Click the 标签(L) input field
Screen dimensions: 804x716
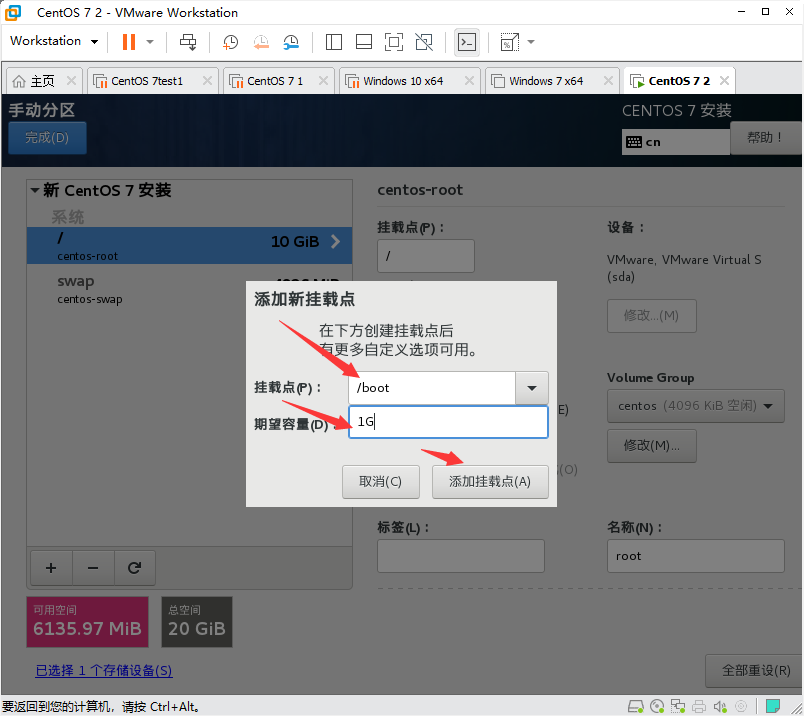(x=460, y=555)
